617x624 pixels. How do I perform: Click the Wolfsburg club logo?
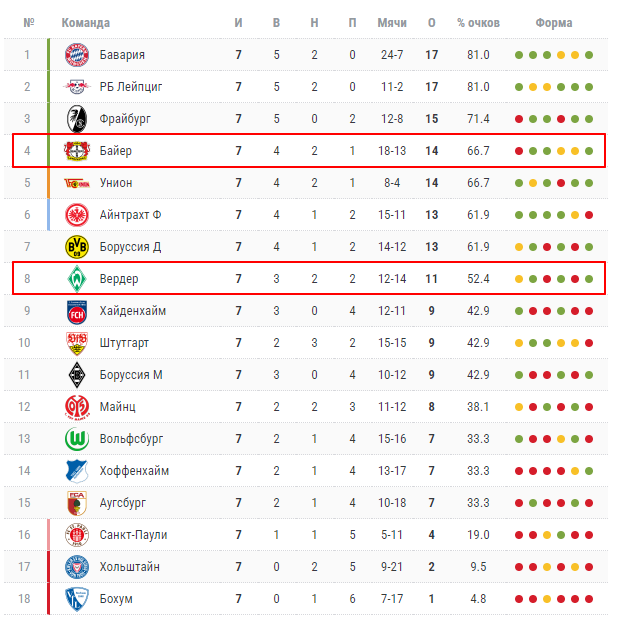click(77, 439)
